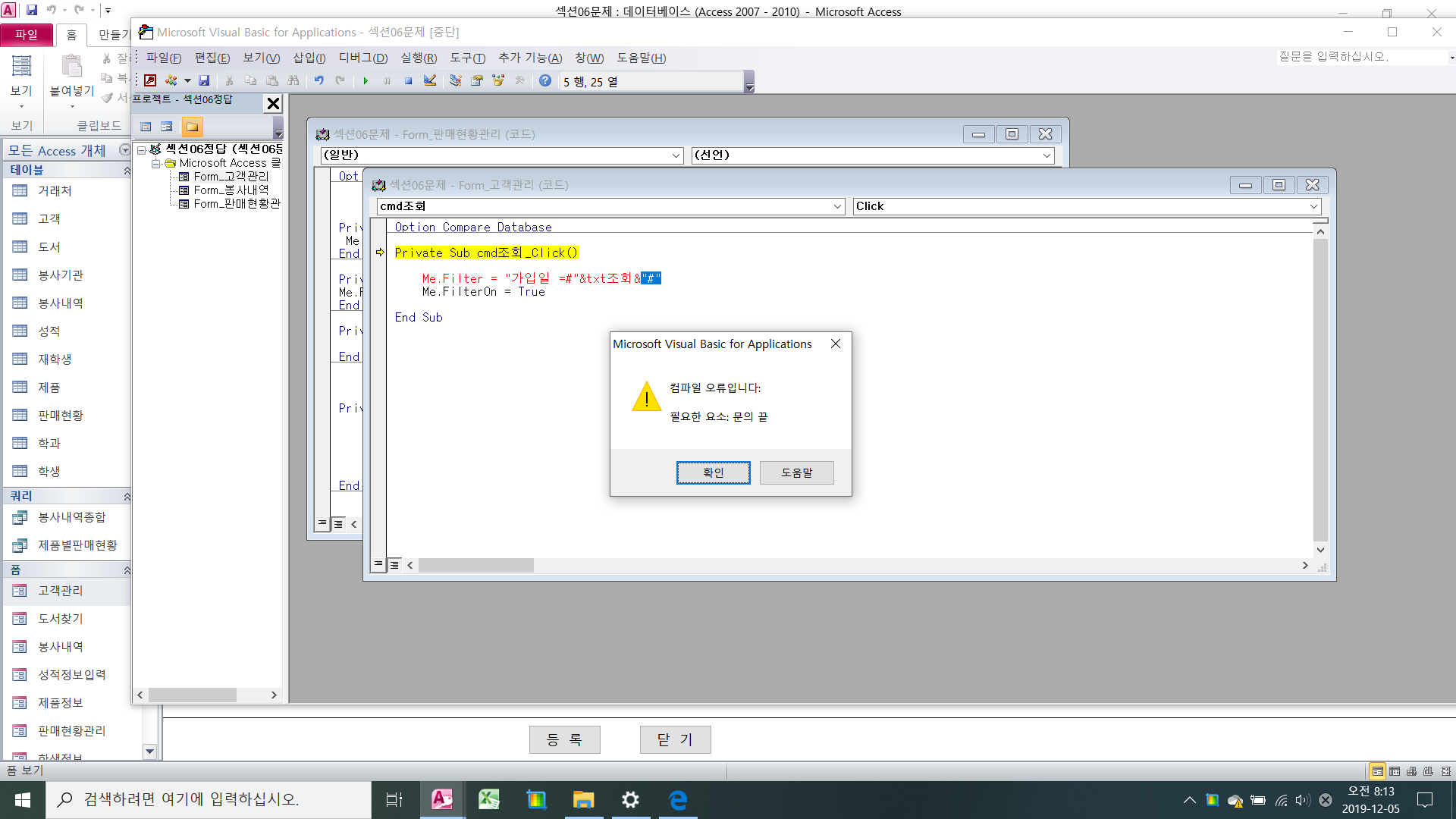Open Project Explorer icon in toolbar

(x=455, y=80)
